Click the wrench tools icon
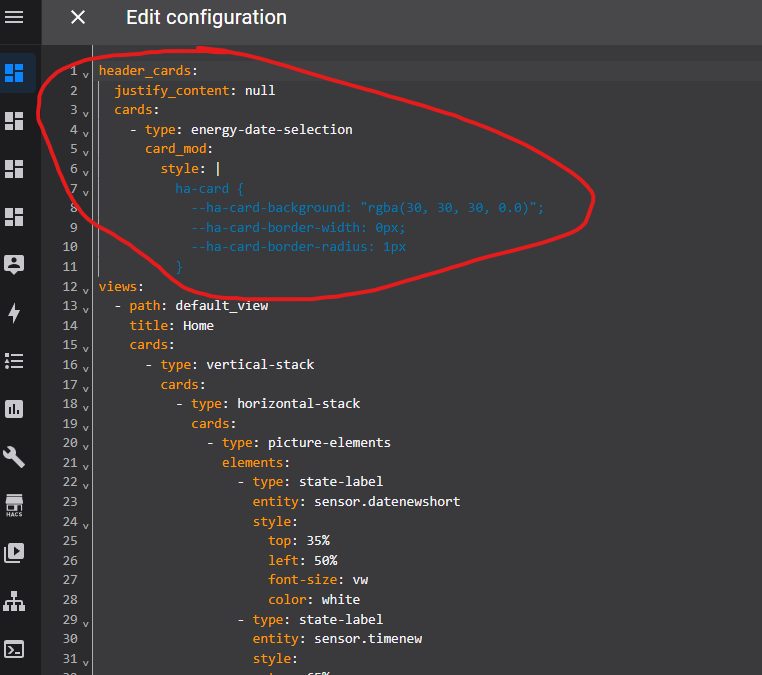Viewport: 762px width, 675px height. point(14,457)
